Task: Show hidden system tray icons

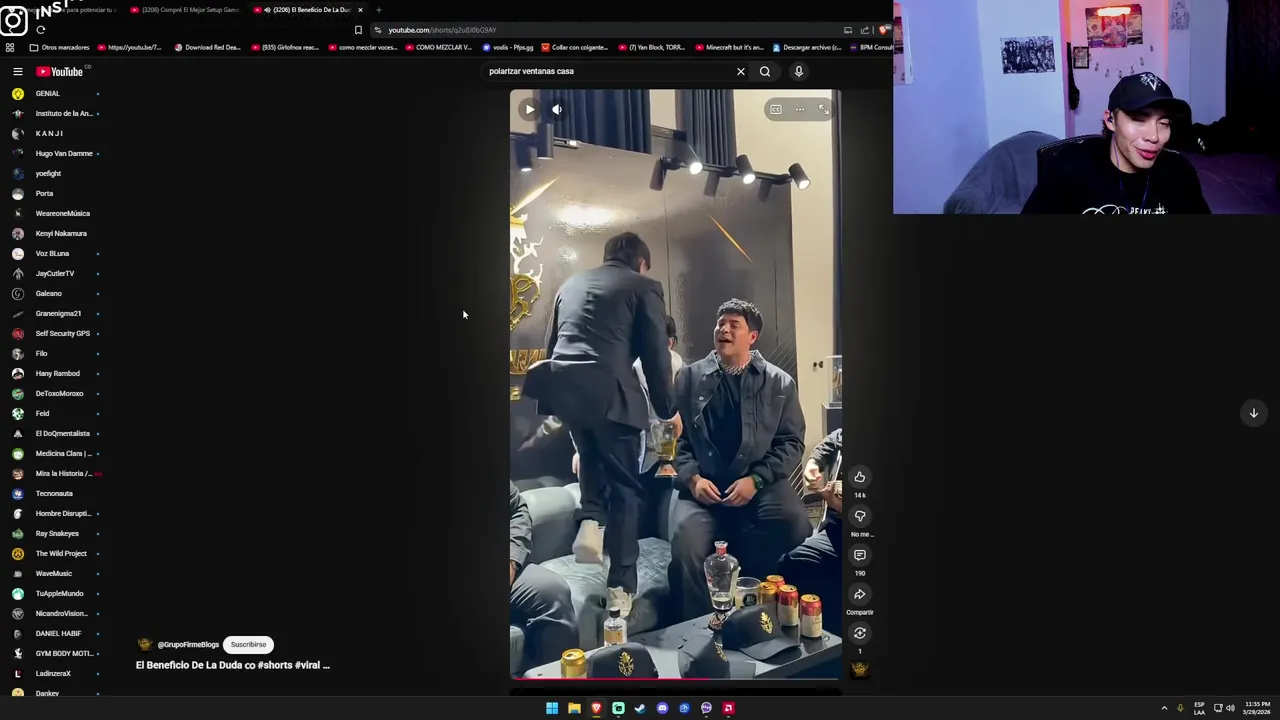Action: click(x=1164, y=708)
